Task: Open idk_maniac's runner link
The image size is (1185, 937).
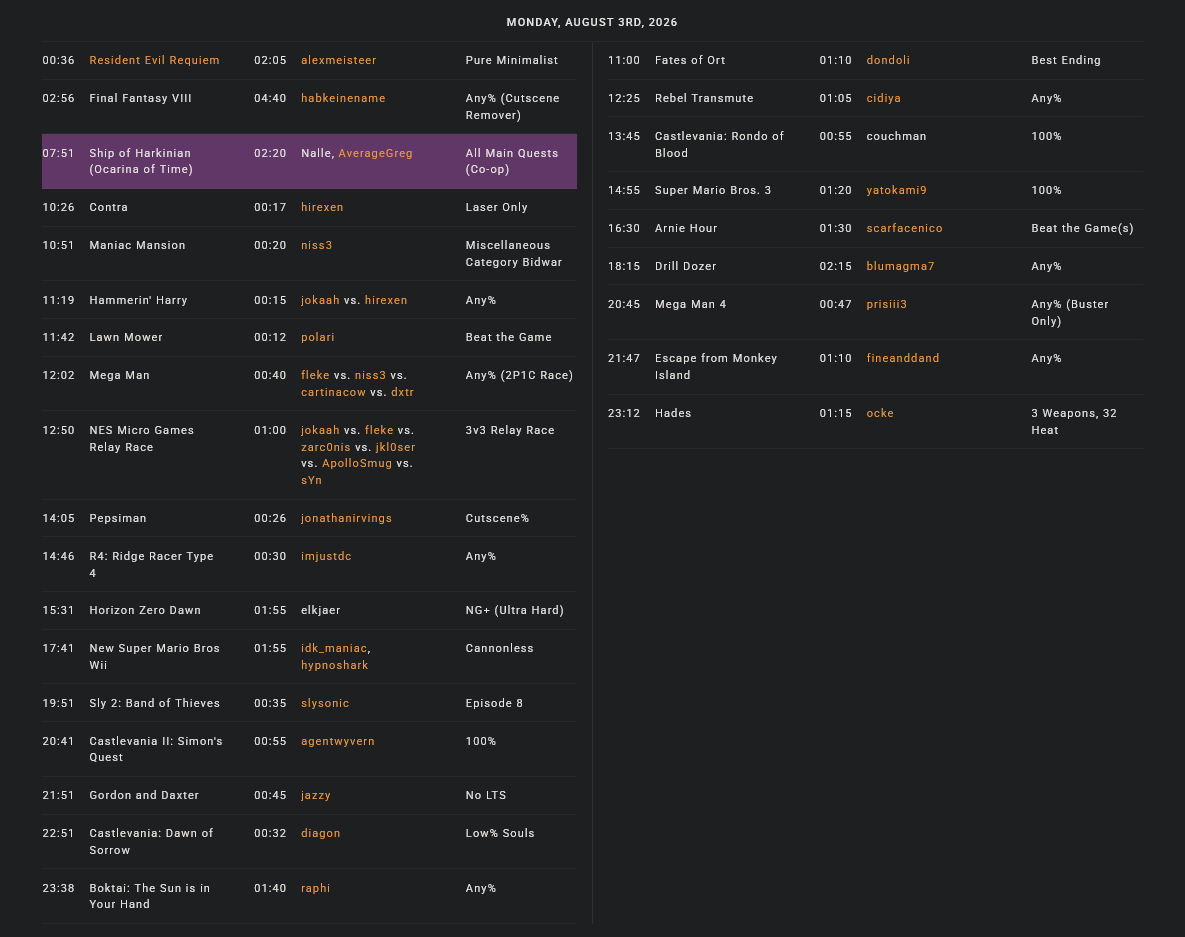Action: pyautogui.click(x=334, y=648)
